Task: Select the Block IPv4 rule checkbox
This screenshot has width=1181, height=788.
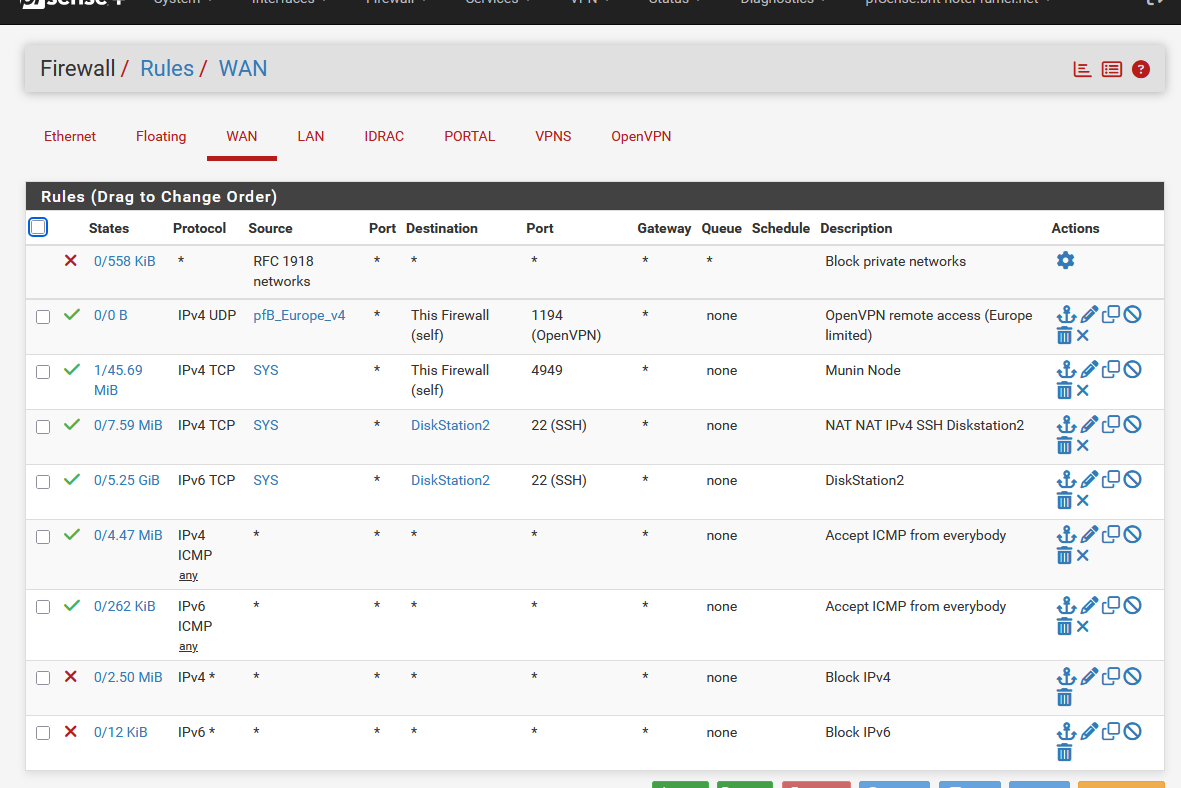Action: click(43, 678)
